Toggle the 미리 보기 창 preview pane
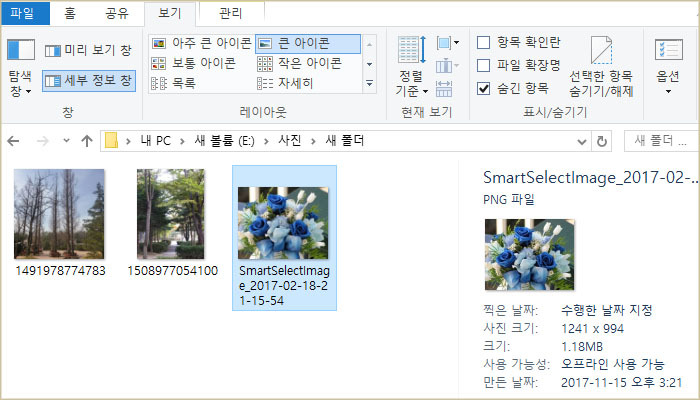Image resolution: width=700 pixels, height=400 pixels. tap(88, 50)
